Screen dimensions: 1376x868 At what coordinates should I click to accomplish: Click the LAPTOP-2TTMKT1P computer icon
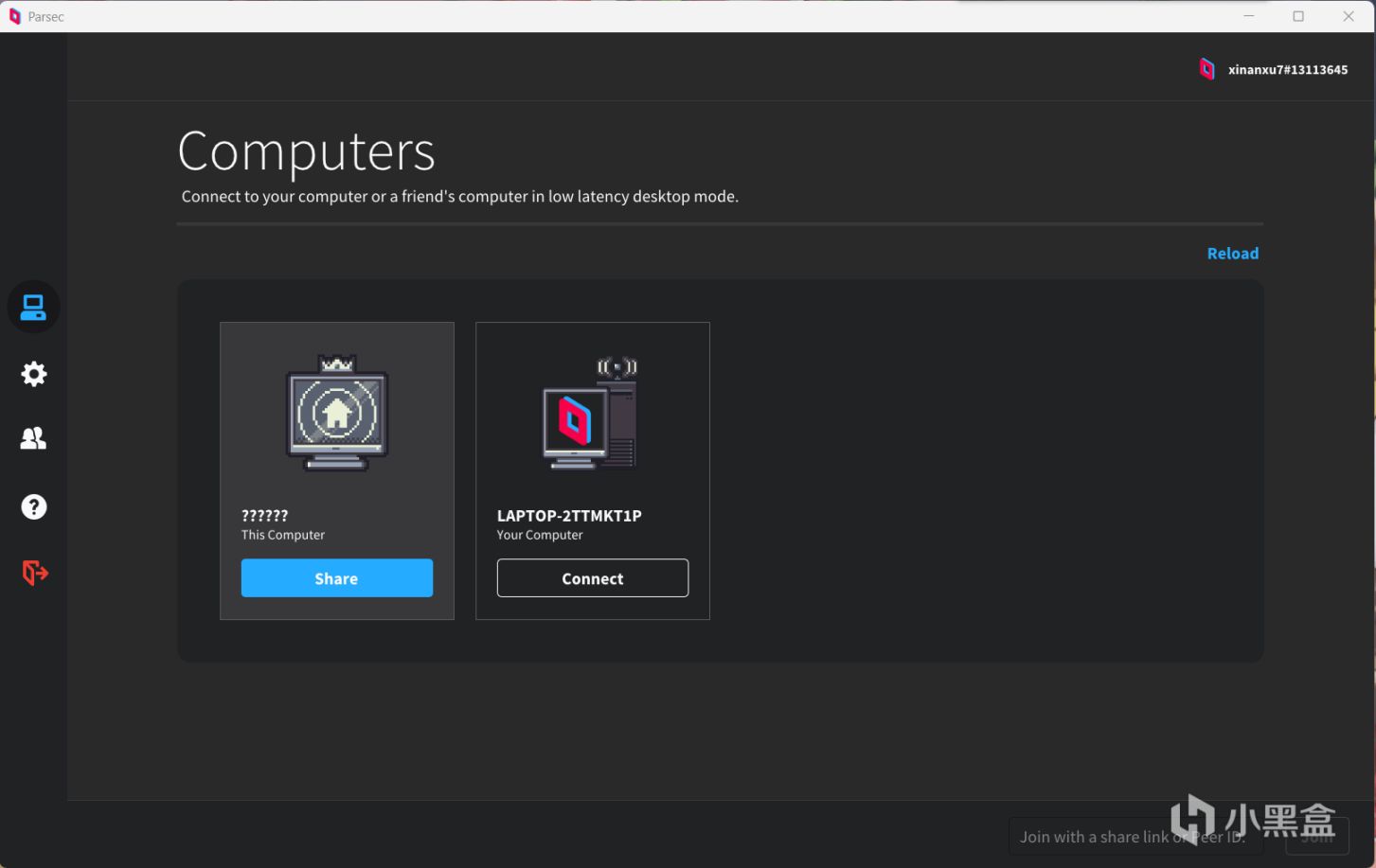(x=591, y=414)
